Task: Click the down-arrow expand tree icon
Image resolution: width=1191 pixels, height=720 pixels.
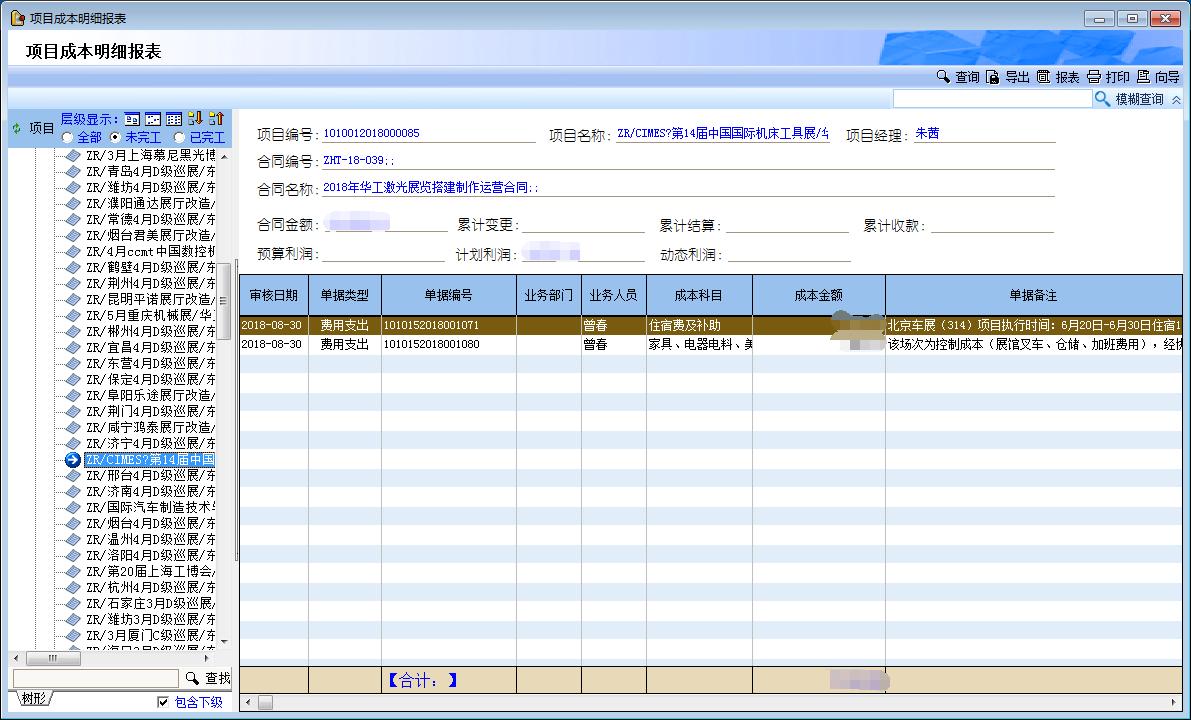Action: click(195, 119)
